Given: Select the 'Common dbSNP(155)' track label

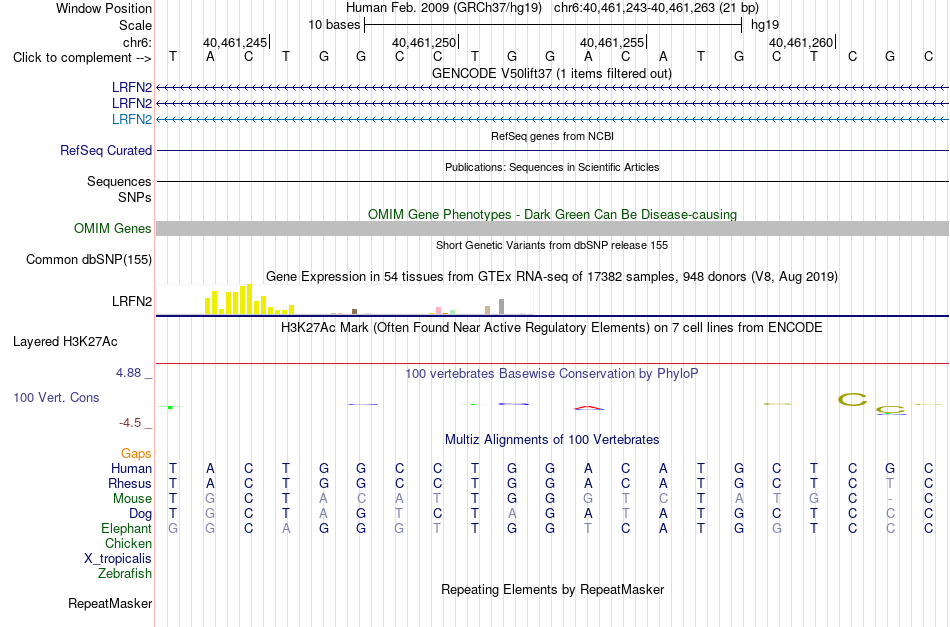Looking at the screenshot, I should (88, 259).
